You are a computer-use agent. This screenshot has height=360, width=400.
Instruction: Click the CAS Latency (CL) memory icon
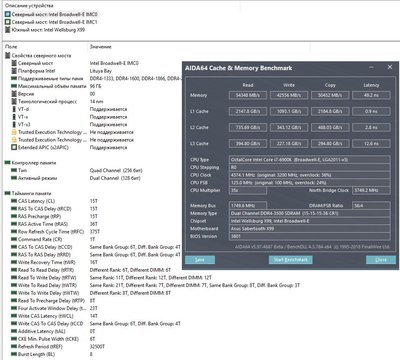[x=14, y=201]
